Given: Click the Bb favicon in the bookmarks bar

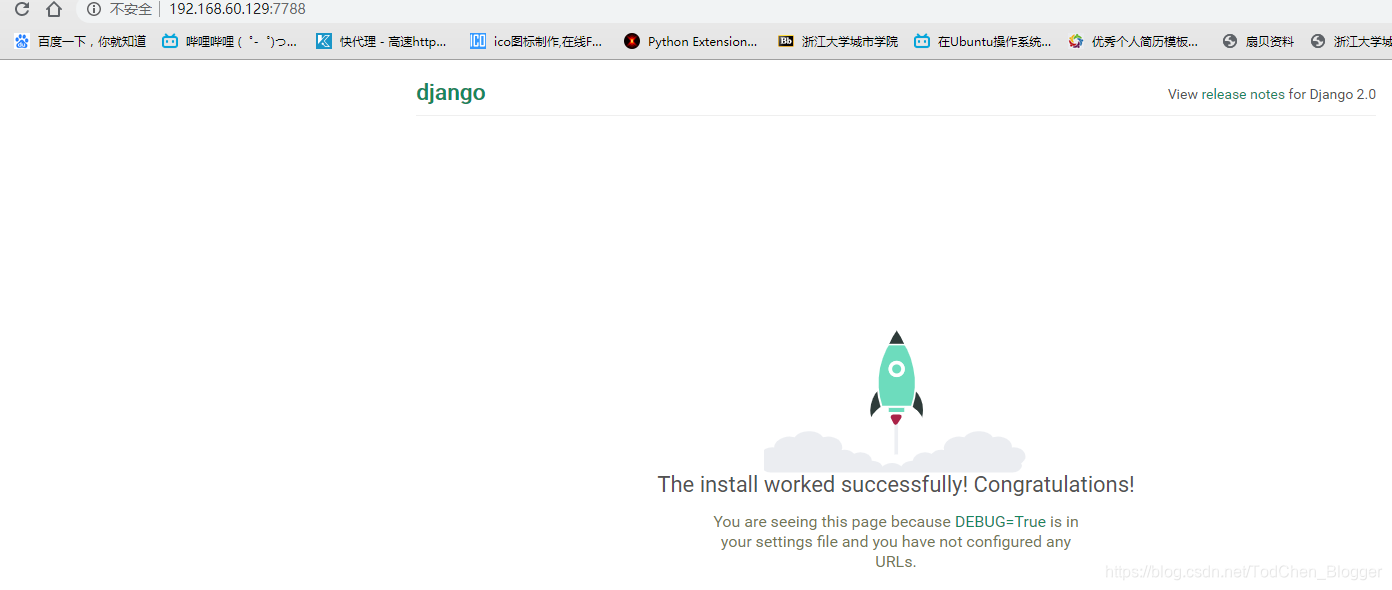Looking at the screenshot, I should click(x=786, y=42).
